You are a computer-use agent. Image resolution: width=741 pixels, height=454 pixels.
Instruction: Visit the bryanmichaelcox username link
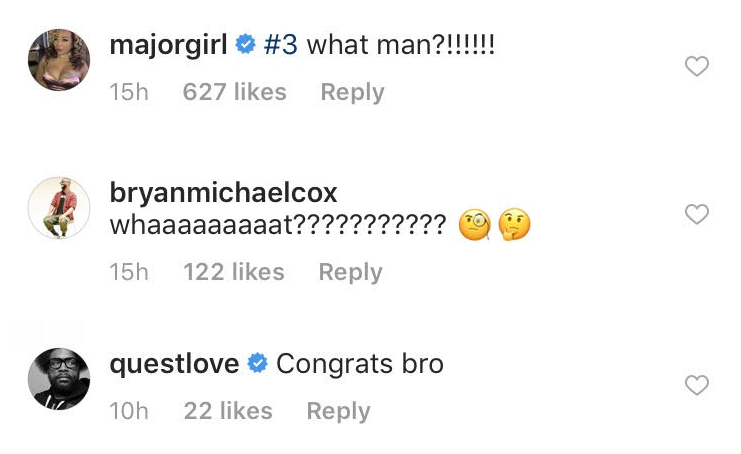(223, 192)
